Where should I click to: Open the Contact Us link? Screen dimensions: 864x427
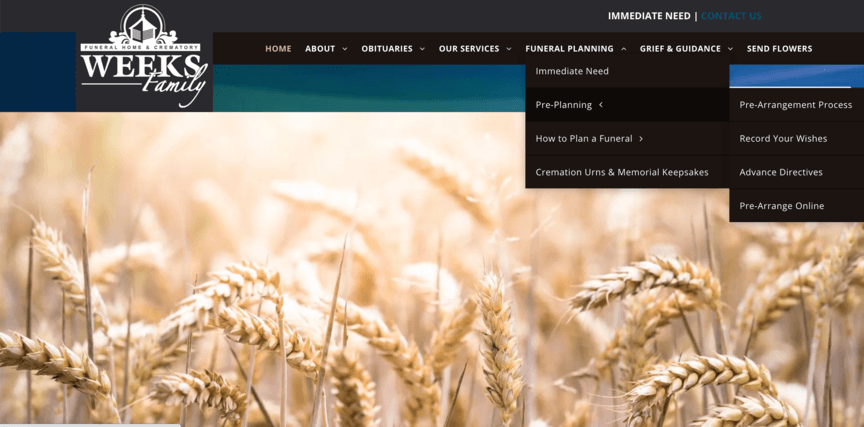point(731,16)
